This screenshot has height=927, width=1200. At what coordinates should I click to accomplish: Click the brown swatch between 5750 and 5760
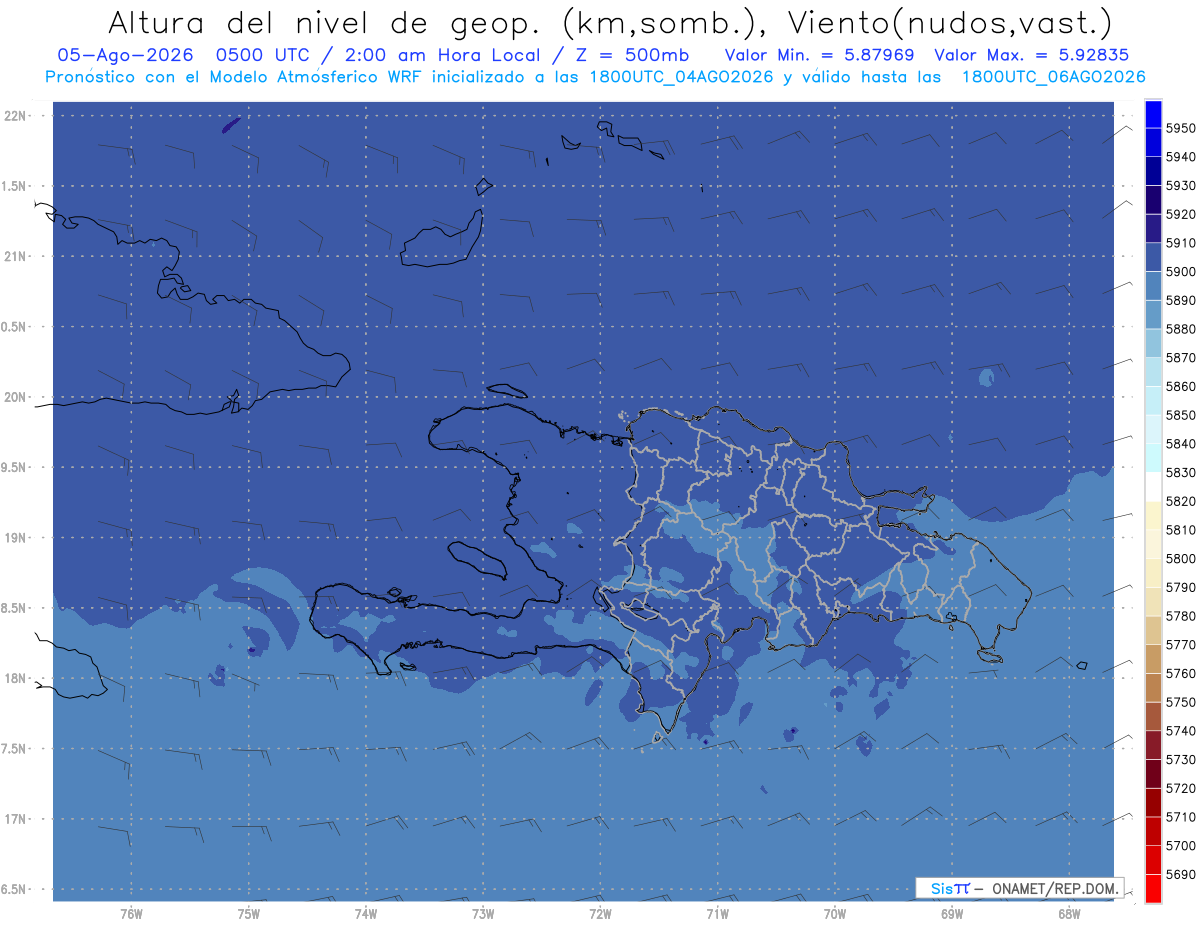[1153, 687]
